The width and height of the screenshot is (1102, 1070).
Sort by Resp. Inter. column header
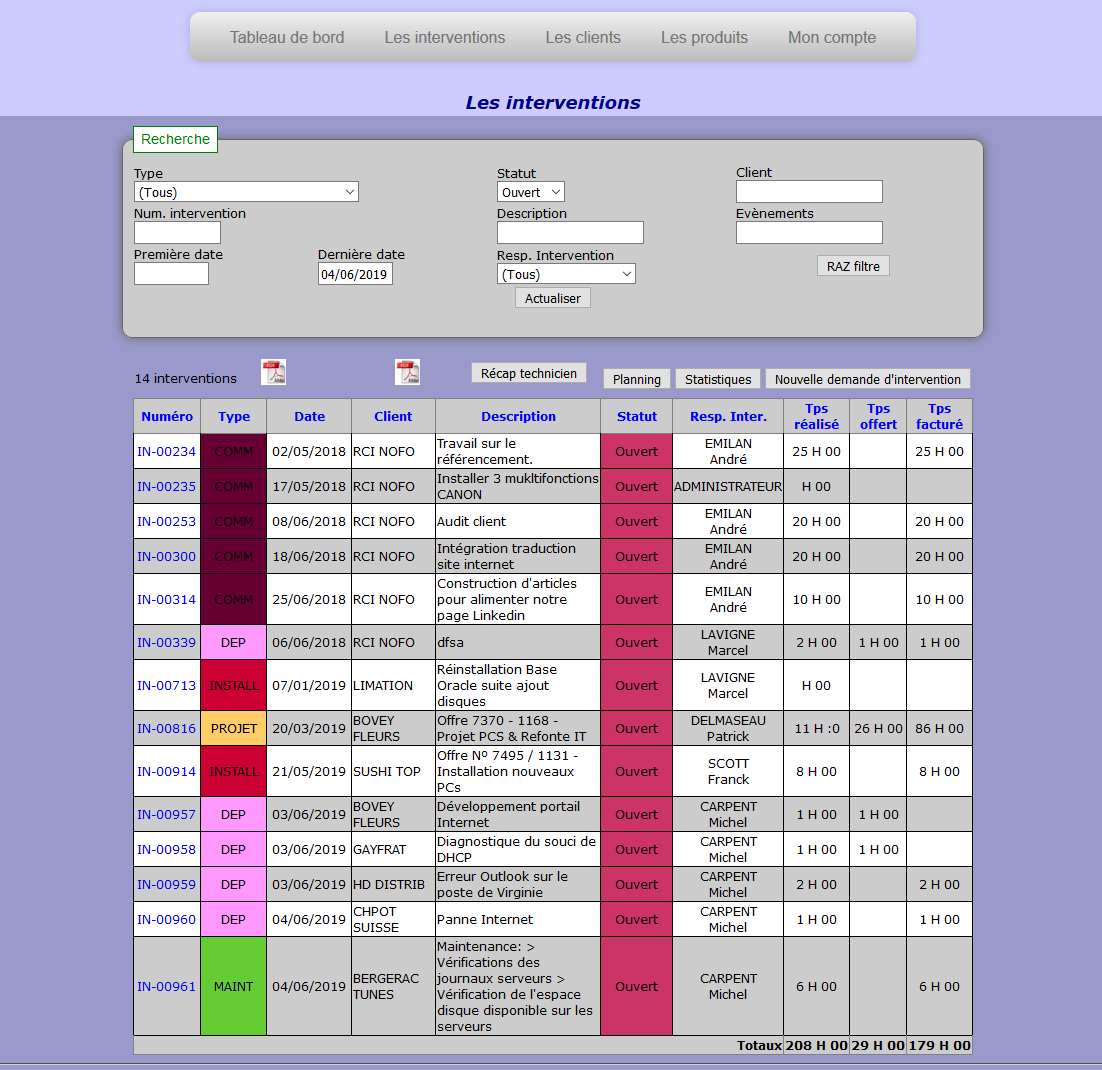728,416
